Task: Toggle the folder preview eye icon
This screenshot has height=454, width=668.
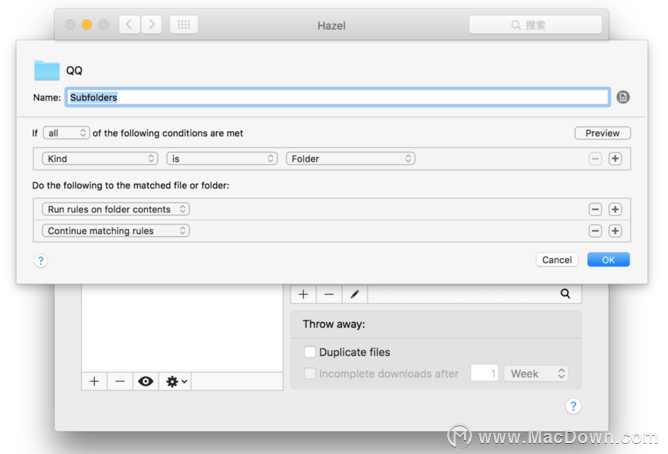Action: pyautogui.click(x=146, y=381)
